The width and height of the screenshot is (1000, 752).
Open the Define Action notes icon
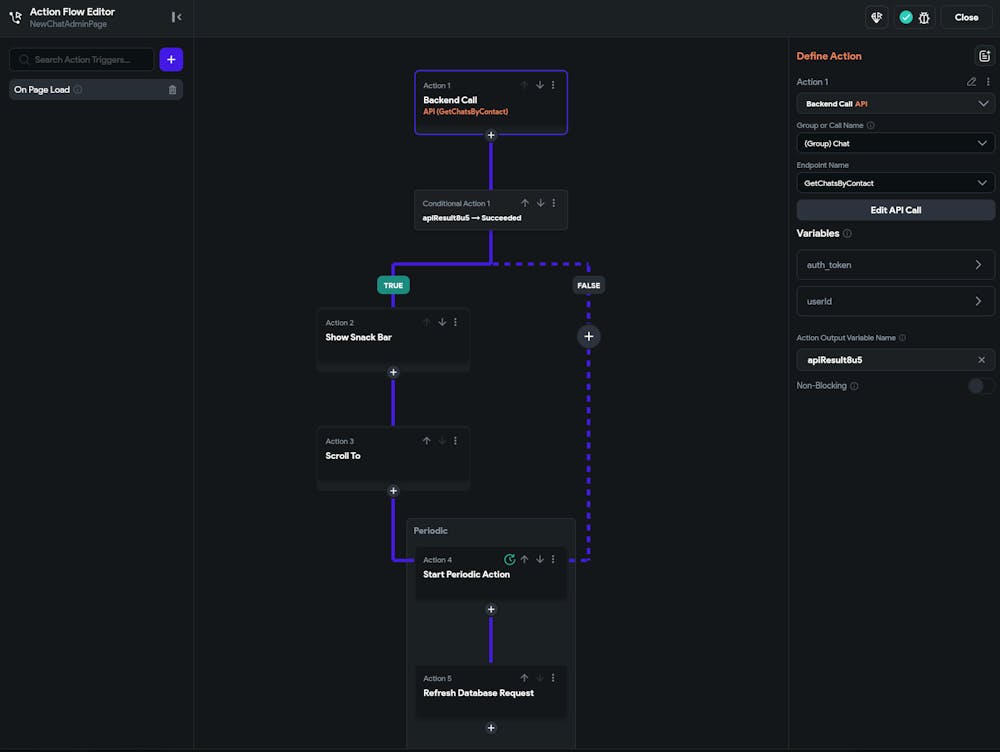tap(983, 56)
